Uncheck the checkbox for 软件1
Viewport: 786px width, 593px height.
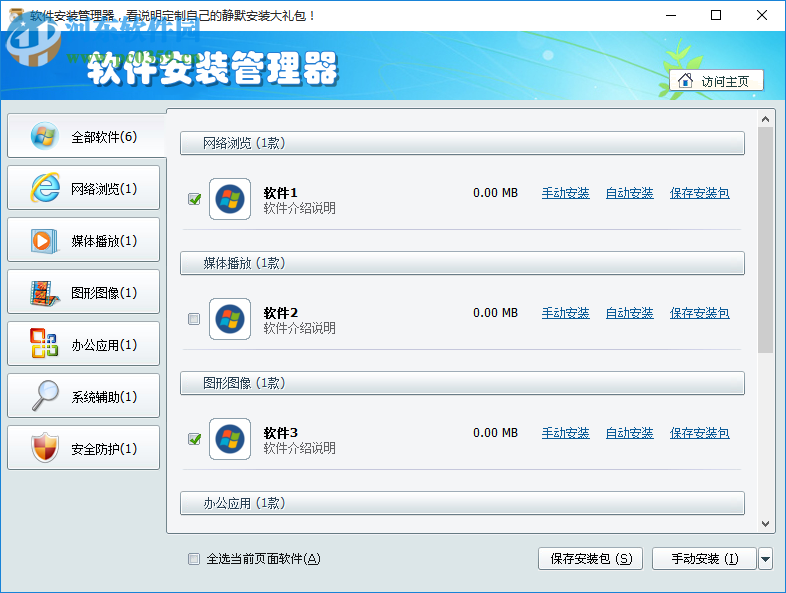tap(194, 199)
